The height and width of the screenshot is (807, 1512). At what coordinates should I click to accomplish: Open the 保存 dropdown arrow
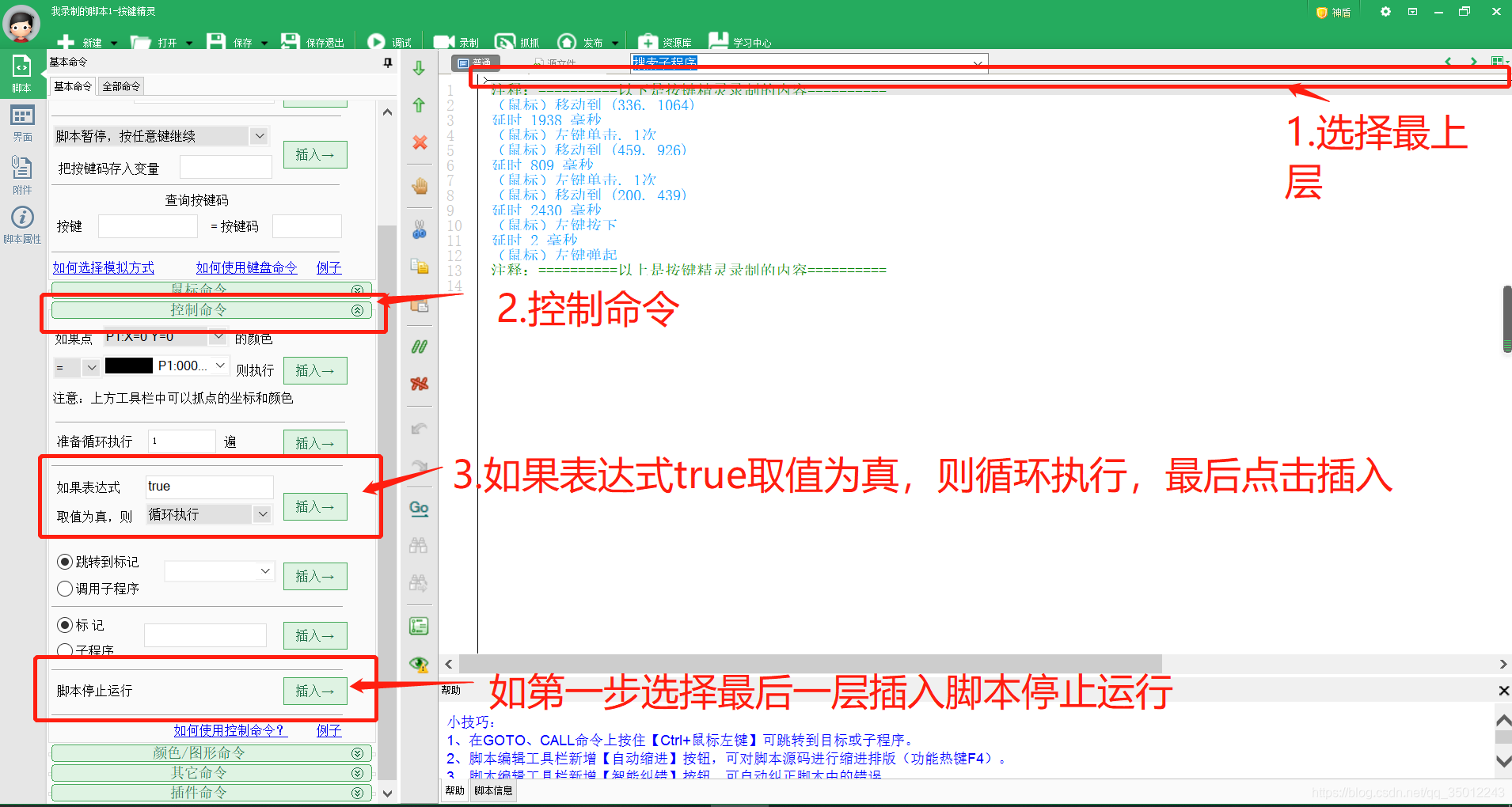click(x=263, y=43)
